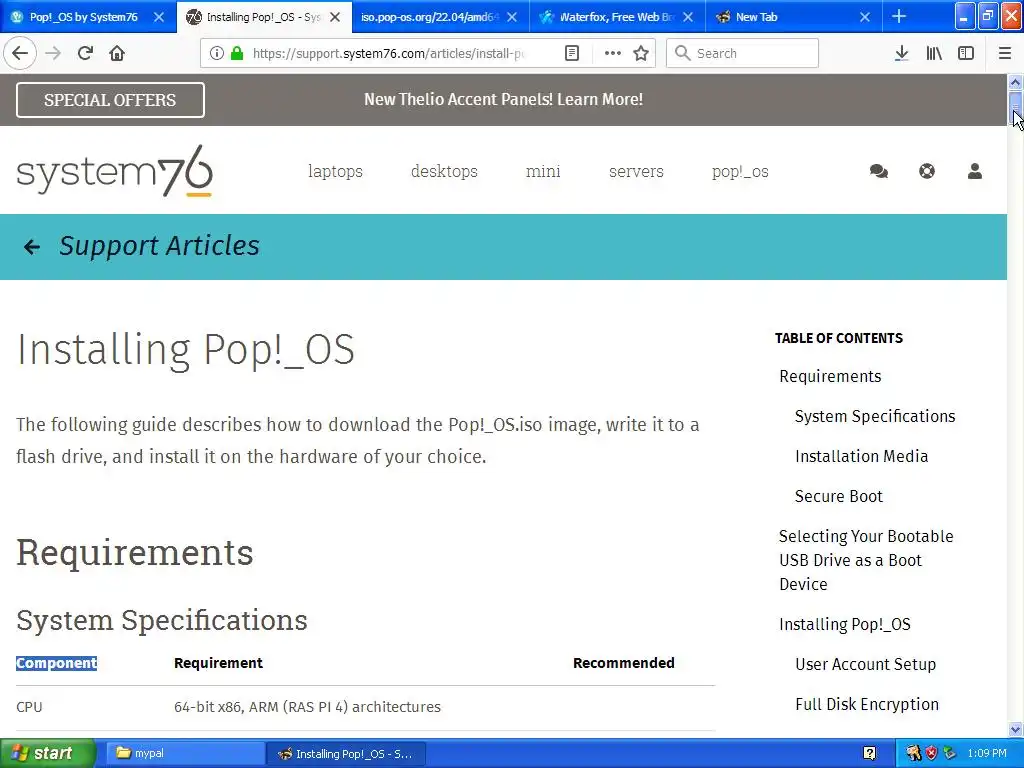Image resolution: width=1024 pixels, height=768 pixels.
Task: Click the URL address bar
Action: [389, 54]
